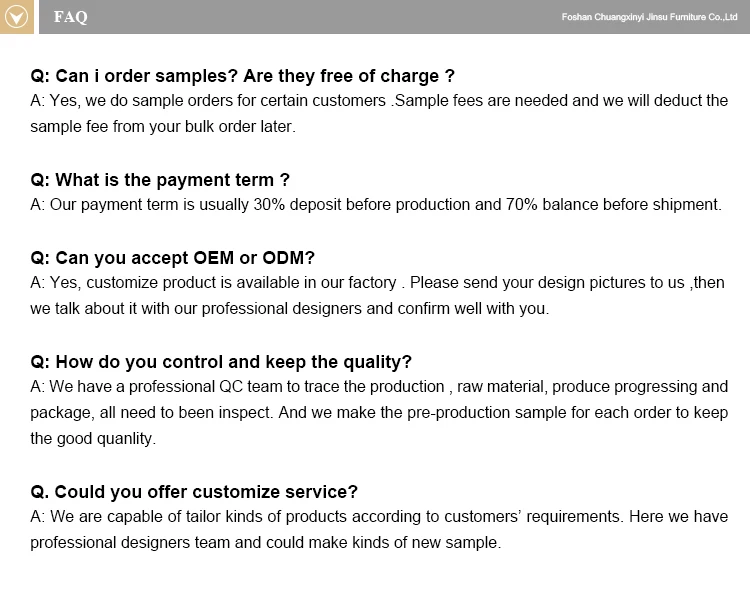Viewport: 750px width, 609px height.
Task: Select the question about ordering samples
Action: click(243, 76)
